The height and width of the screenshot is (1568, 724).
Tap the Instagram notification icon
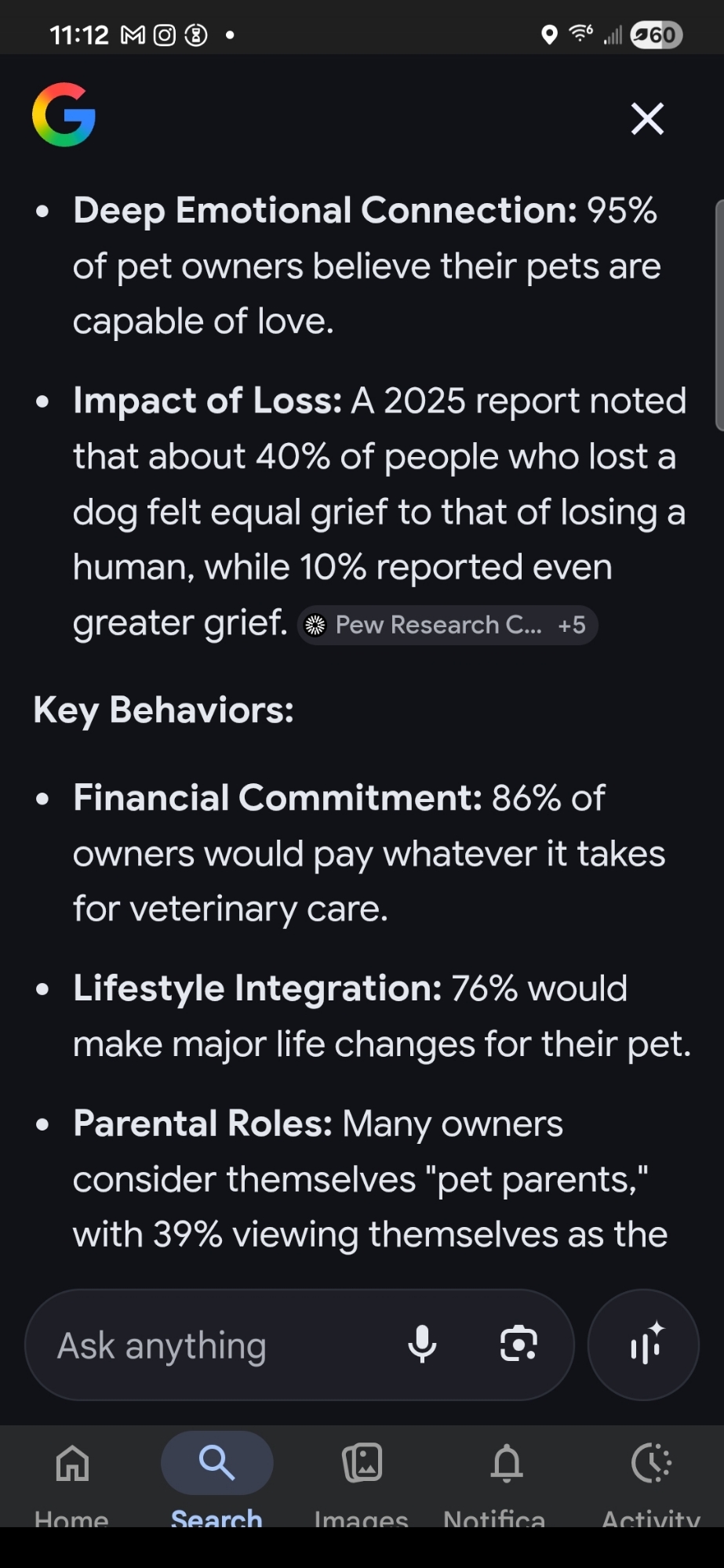coord(164,35)
